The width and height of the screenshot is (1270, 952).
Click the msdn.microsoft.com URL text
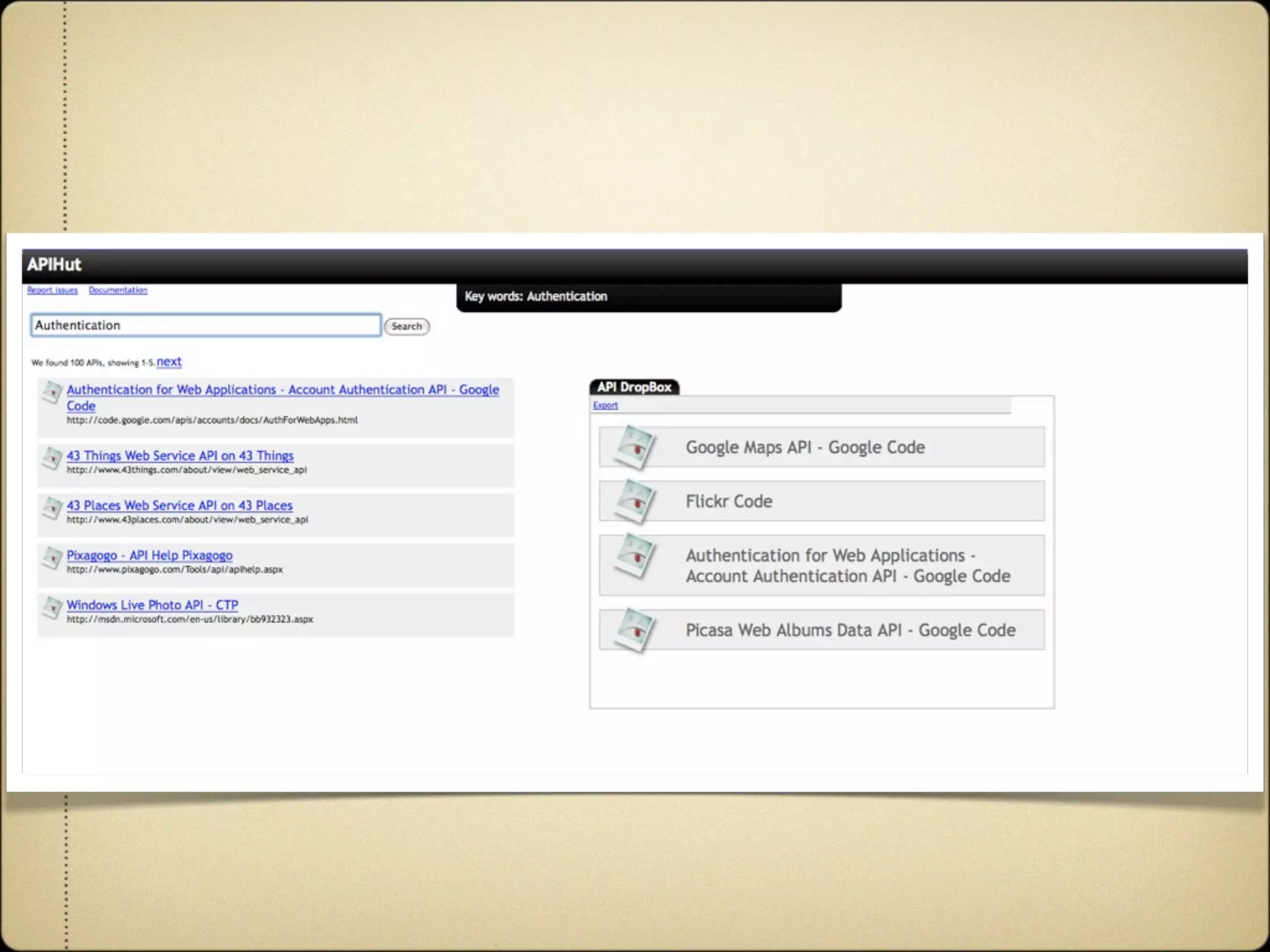point(190,619)
